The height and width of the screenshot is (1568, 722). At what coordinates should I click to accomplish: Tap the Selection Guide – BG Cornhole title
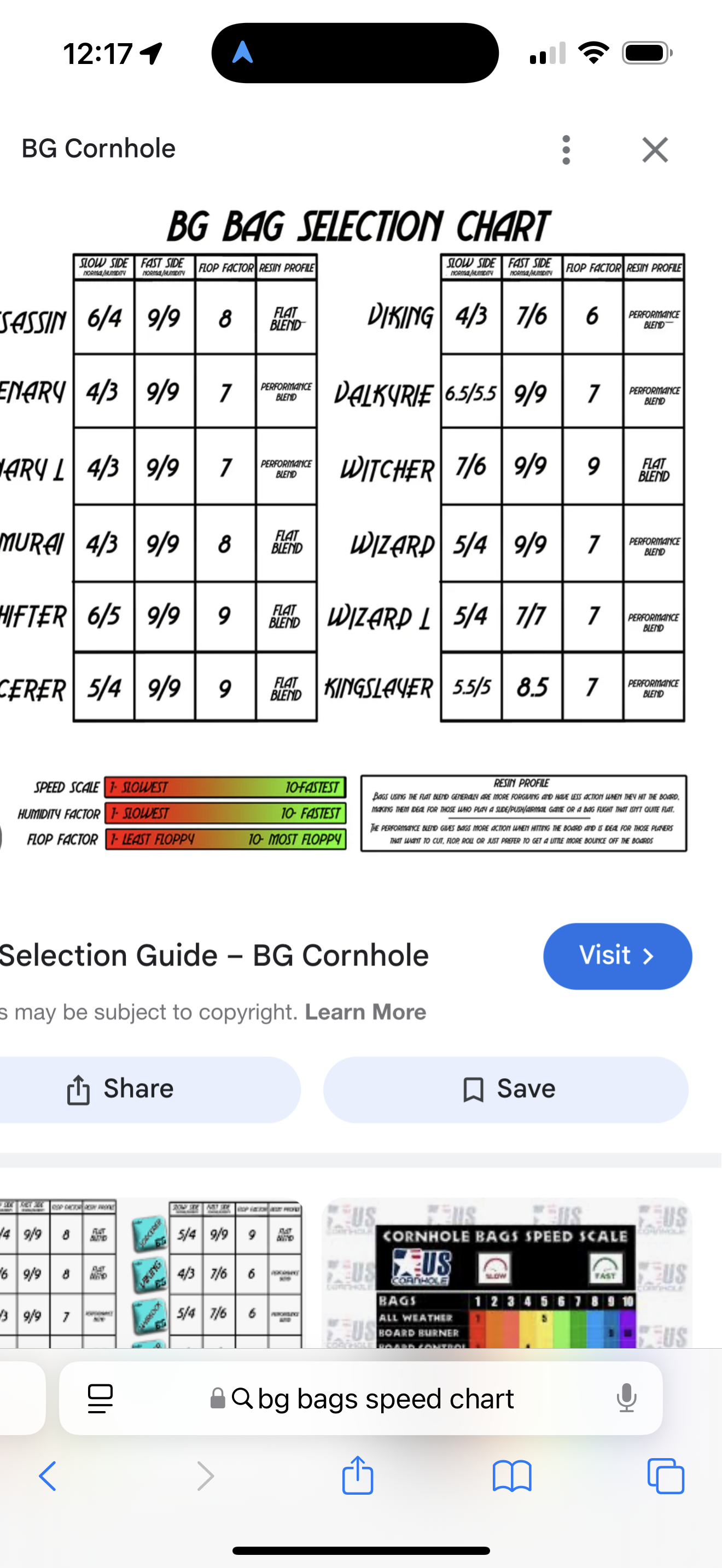coord(213,955)
